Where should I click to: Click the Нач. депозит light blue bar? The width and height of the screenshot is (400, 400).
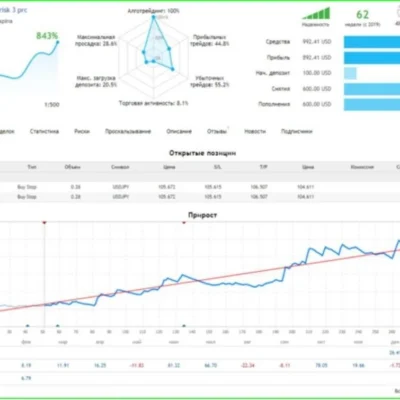click(x=350, y=73)
